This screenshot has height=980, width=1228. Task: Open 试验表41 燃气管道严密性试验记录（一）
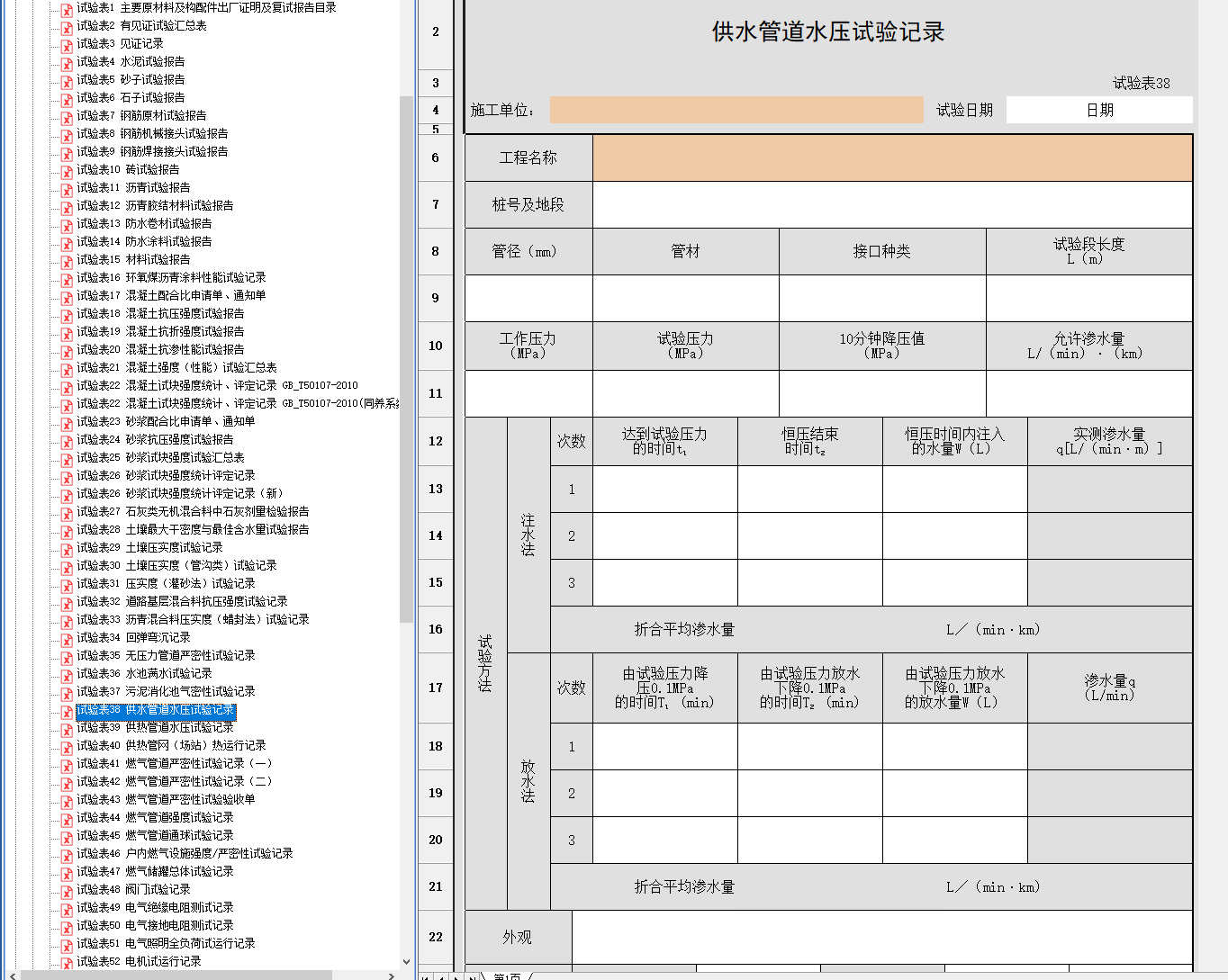point(174,763)
